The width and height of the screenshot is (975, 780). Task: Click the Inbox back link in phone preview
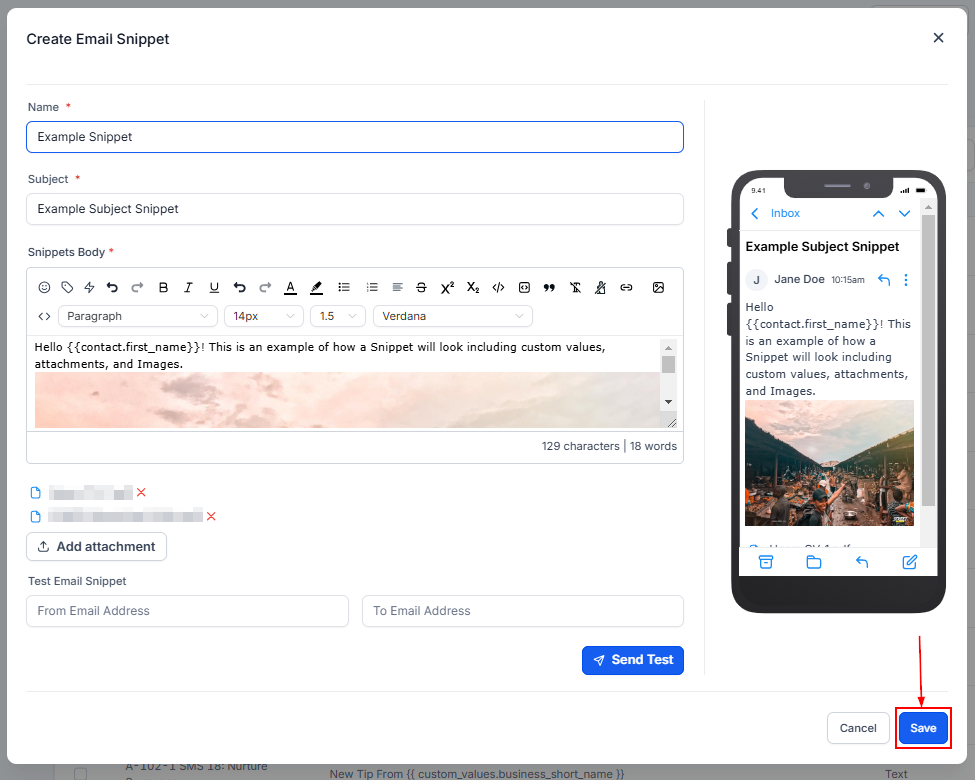point(775,213)
